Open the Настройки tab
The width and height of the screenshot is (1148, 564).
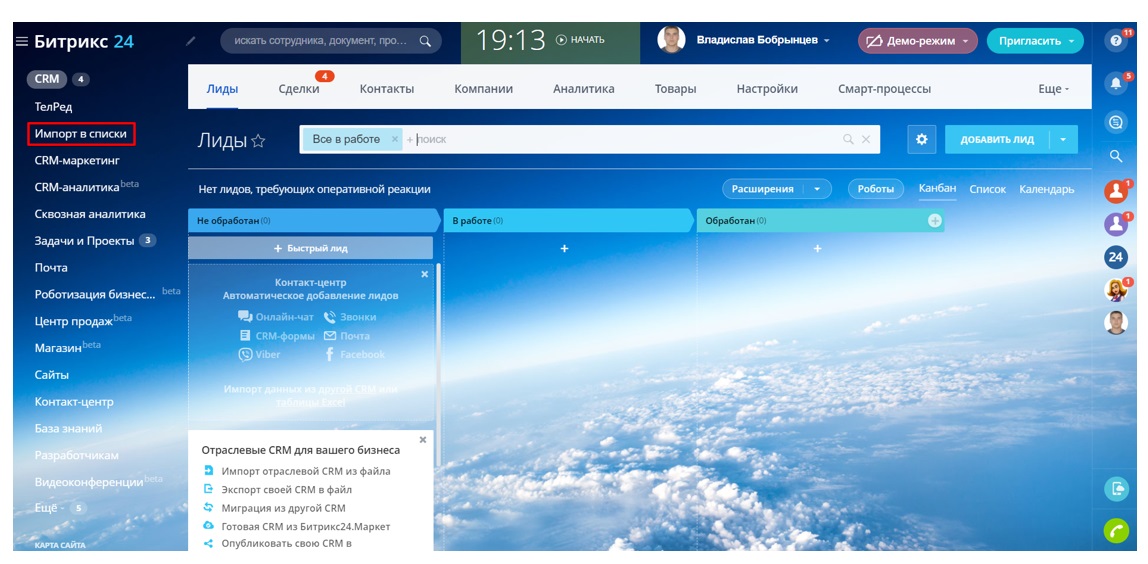pos(767,89)
